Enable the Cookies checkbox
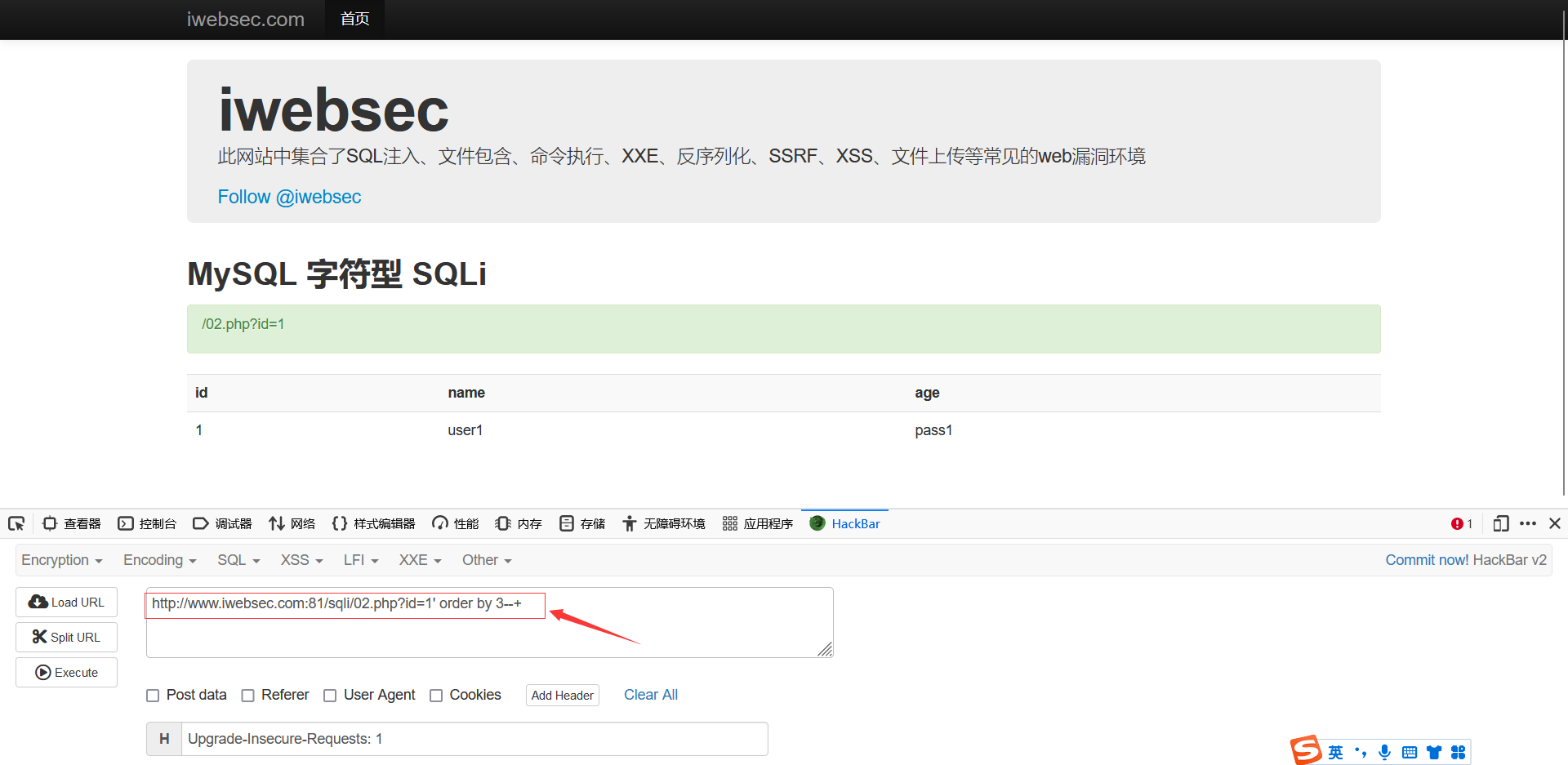 coord(437,695)
